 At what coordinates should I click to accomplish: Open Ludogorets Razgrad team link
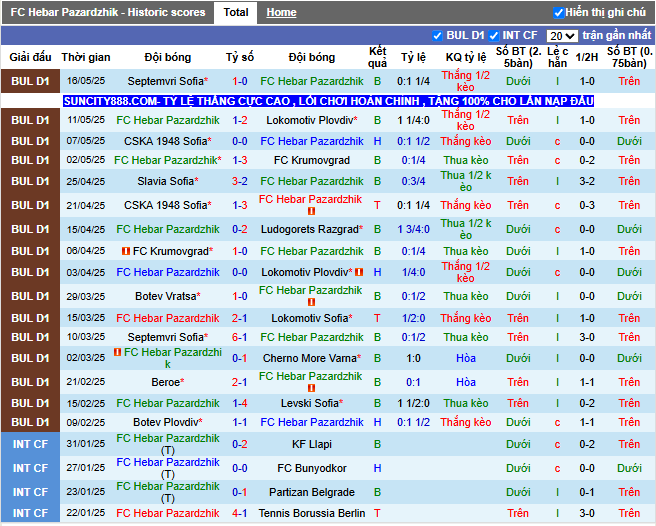pyautogui.click(x=312, y=229)
